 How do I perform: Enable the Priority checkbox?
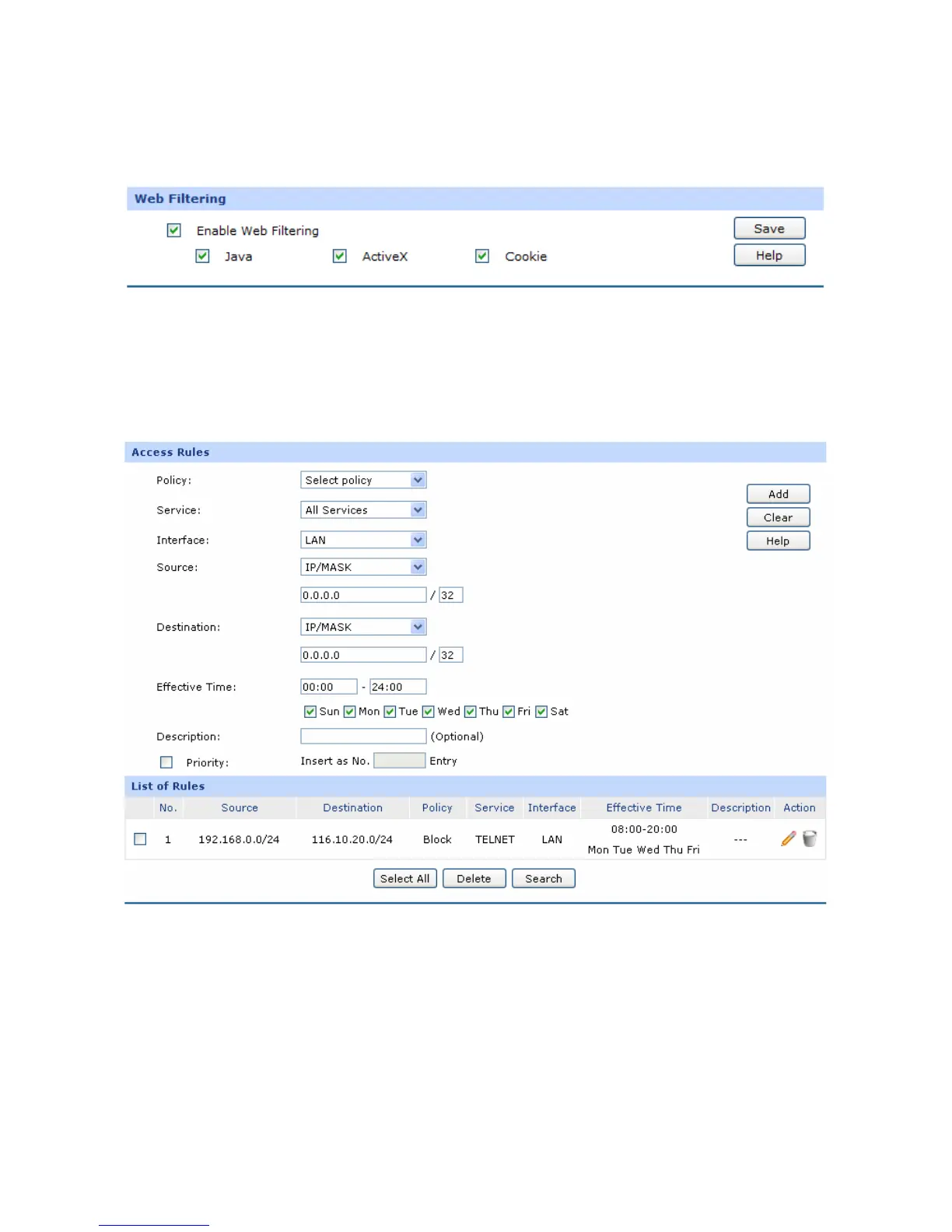pyautogui.click(x=166, y=762)
